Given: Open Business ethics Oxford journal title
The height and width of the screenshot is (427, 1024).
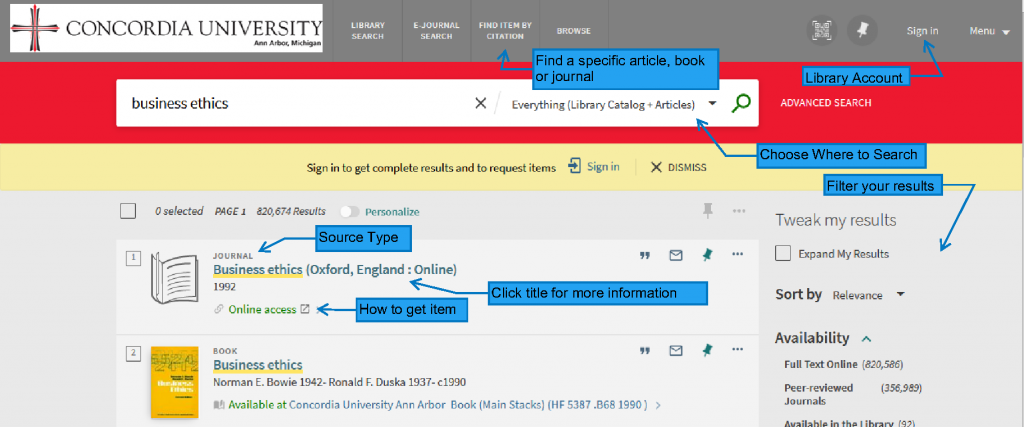Looking at the screenshot, I should point(335,270).
